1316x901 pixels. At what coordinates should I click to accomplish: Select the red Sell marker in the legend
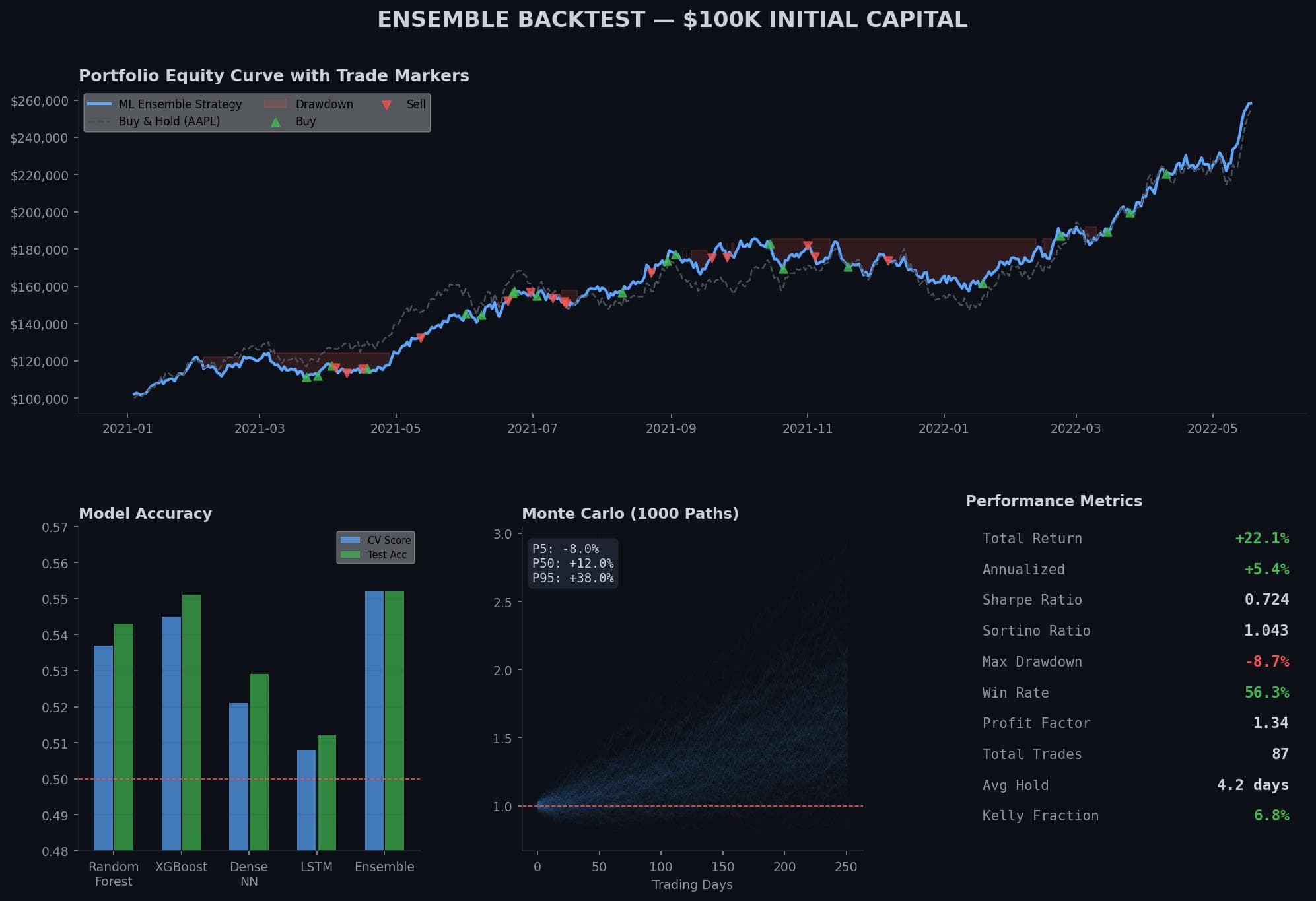coord(385,104)
